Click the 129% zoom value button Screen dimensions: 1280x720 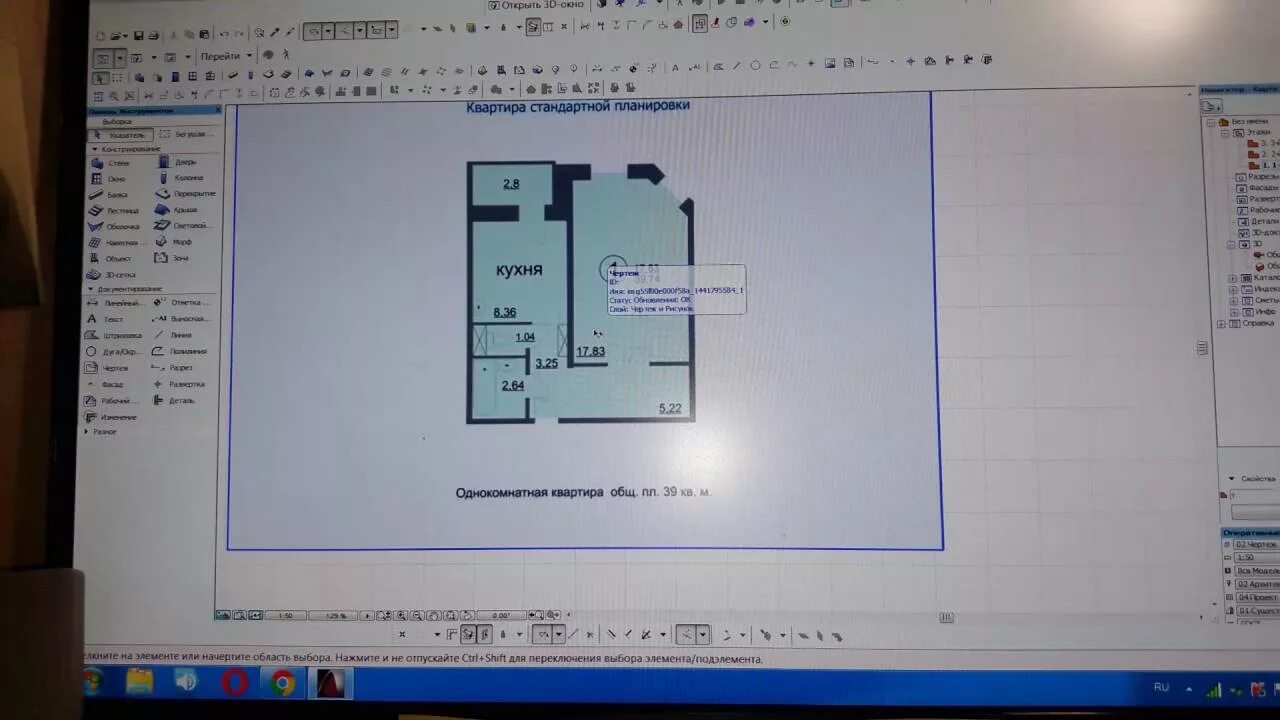[335, 616]
